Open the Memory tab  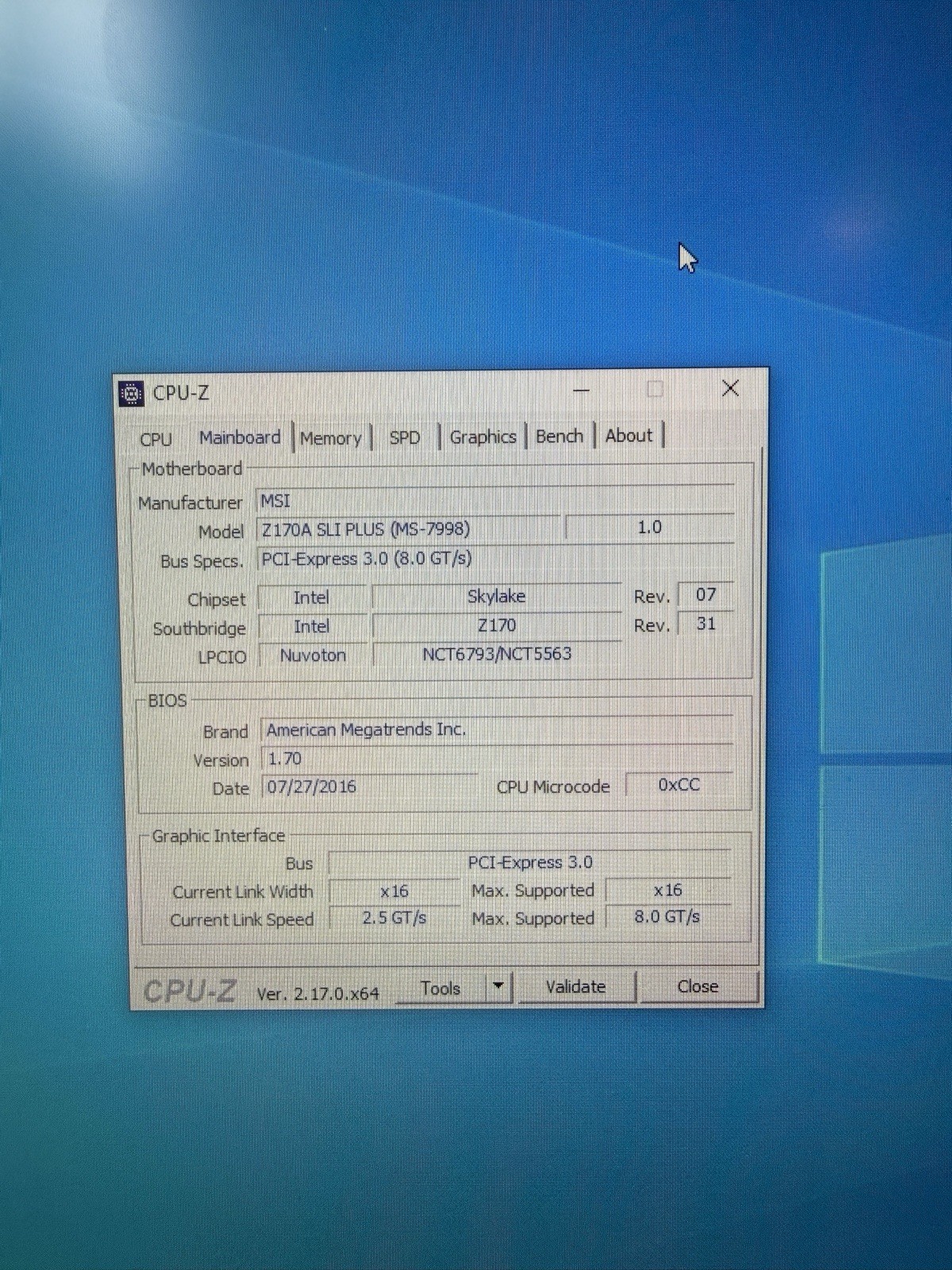(x=331, y=438)
